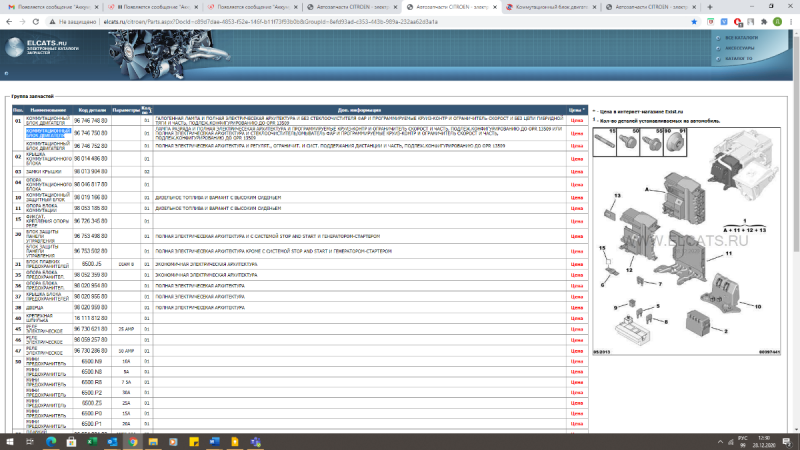Select the highlighted 'Коммутационный блок двигателя' part name
Image resolution: width=800 pixels, height=450 pixels.
click(x=47, y=132)
